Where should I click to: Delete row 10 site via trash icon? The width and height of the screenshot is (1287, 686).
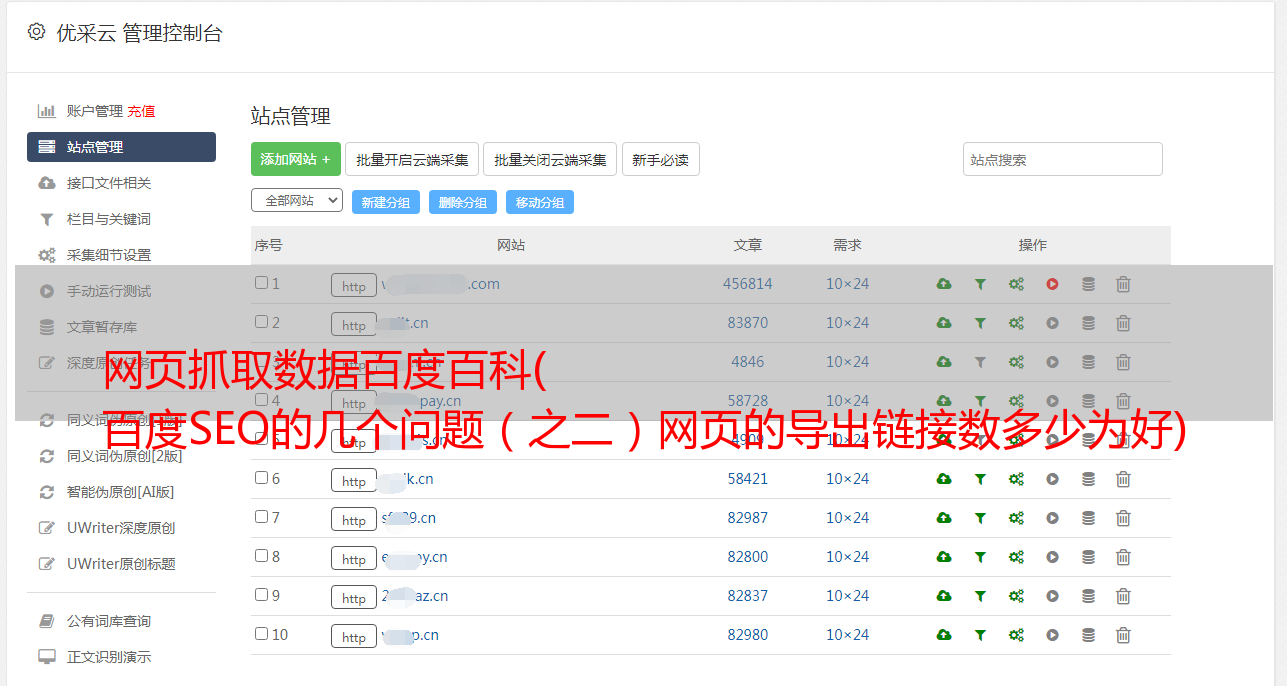(x=1123, y=635)
